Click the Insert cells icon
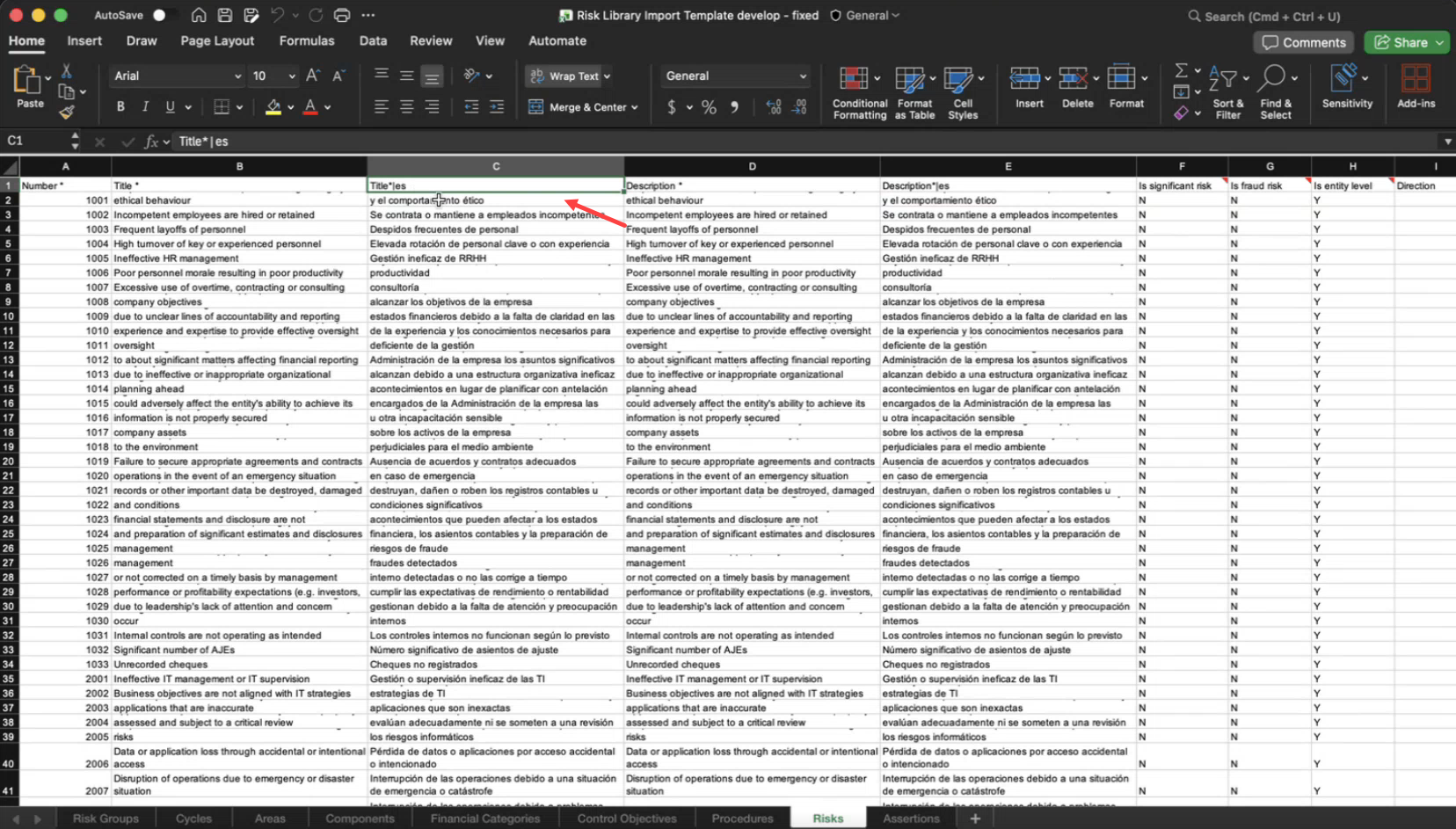This screenshot has width=1456, height=829. pyautogui.click(x=1025, y=78)
